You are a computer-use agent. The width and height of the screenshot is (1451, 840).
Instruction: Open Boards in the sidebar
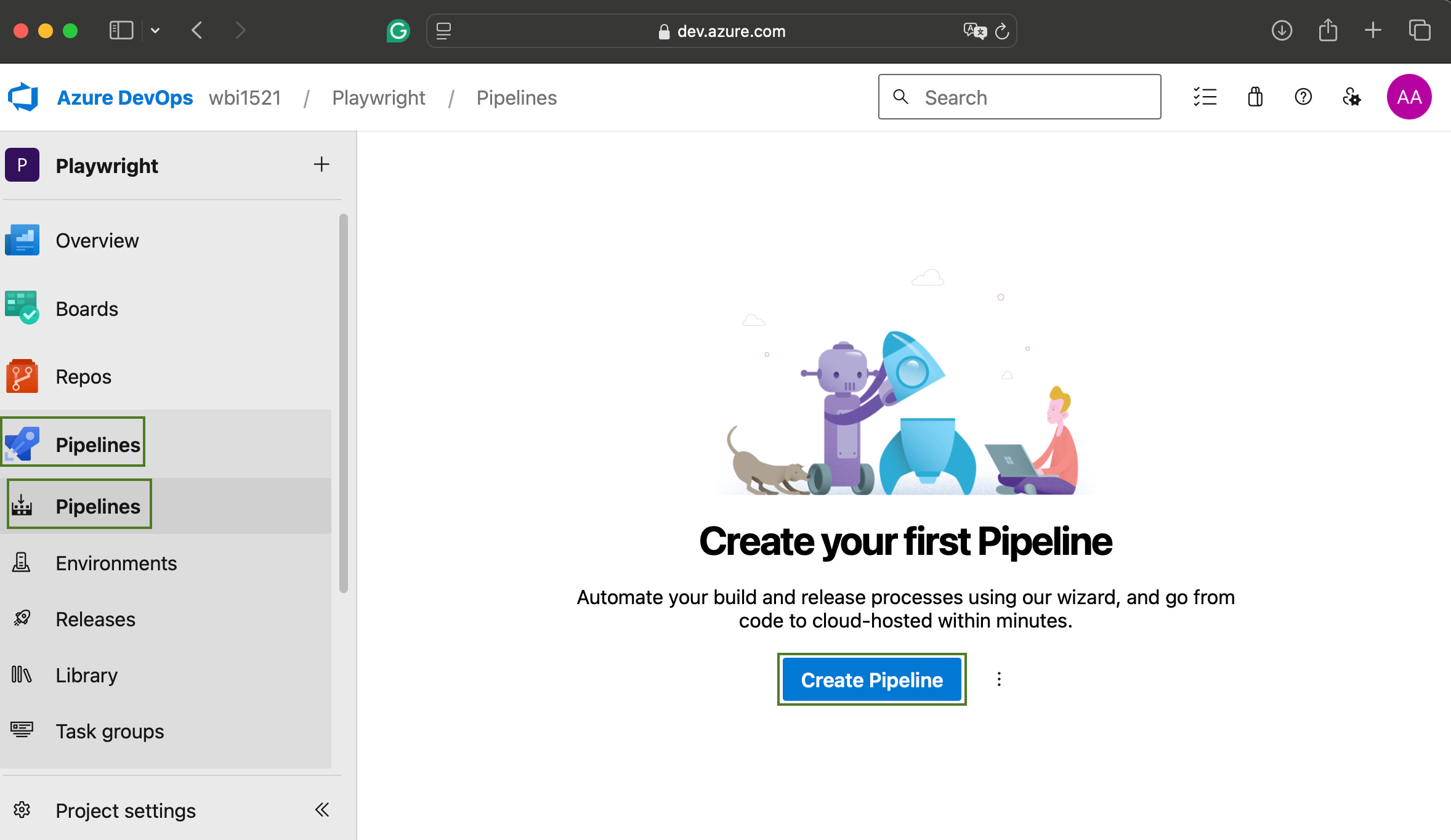[x=166, y=309]
